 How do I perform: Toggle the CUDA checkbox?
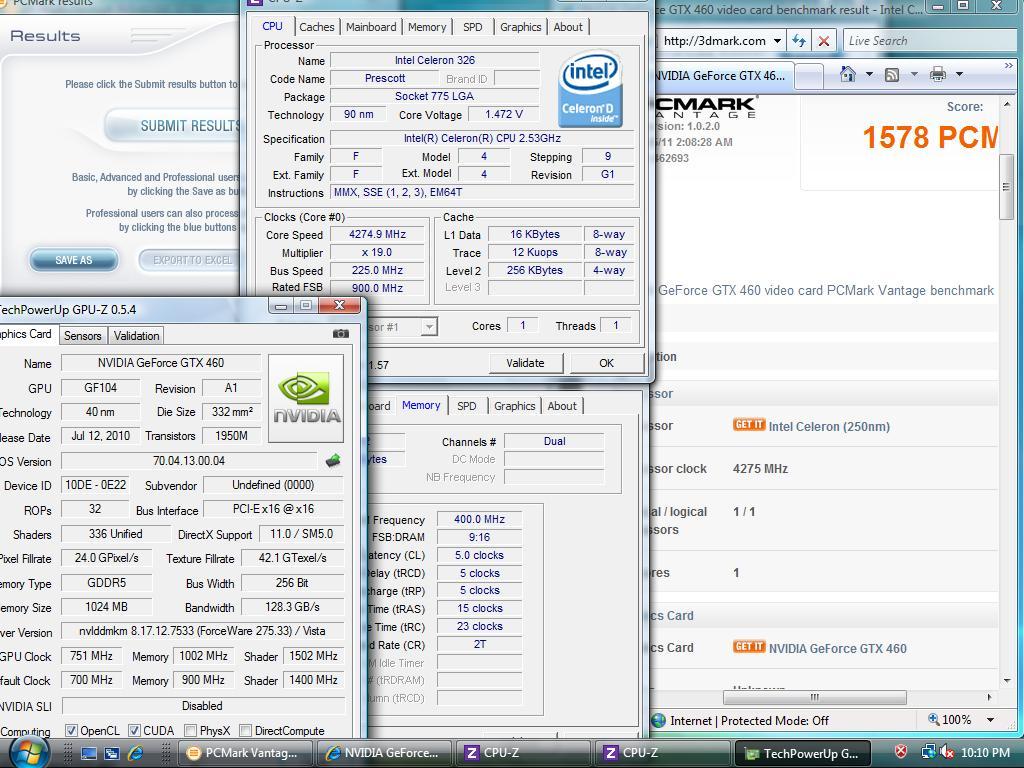coord(134,730)
